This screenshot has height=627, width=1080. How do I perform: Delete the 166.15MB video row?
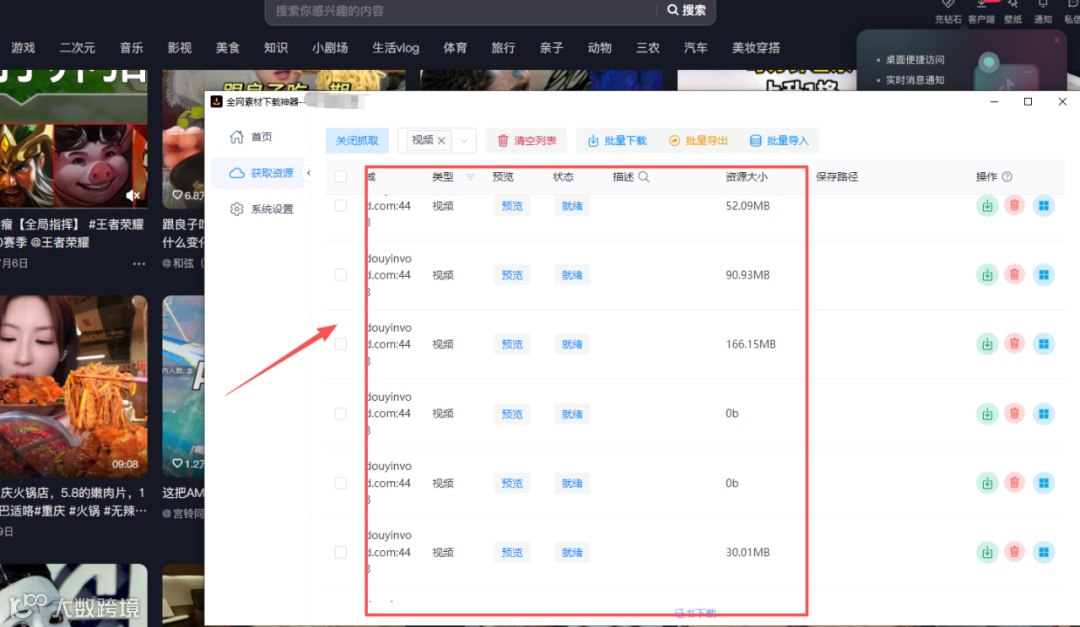pos(1015,344)
